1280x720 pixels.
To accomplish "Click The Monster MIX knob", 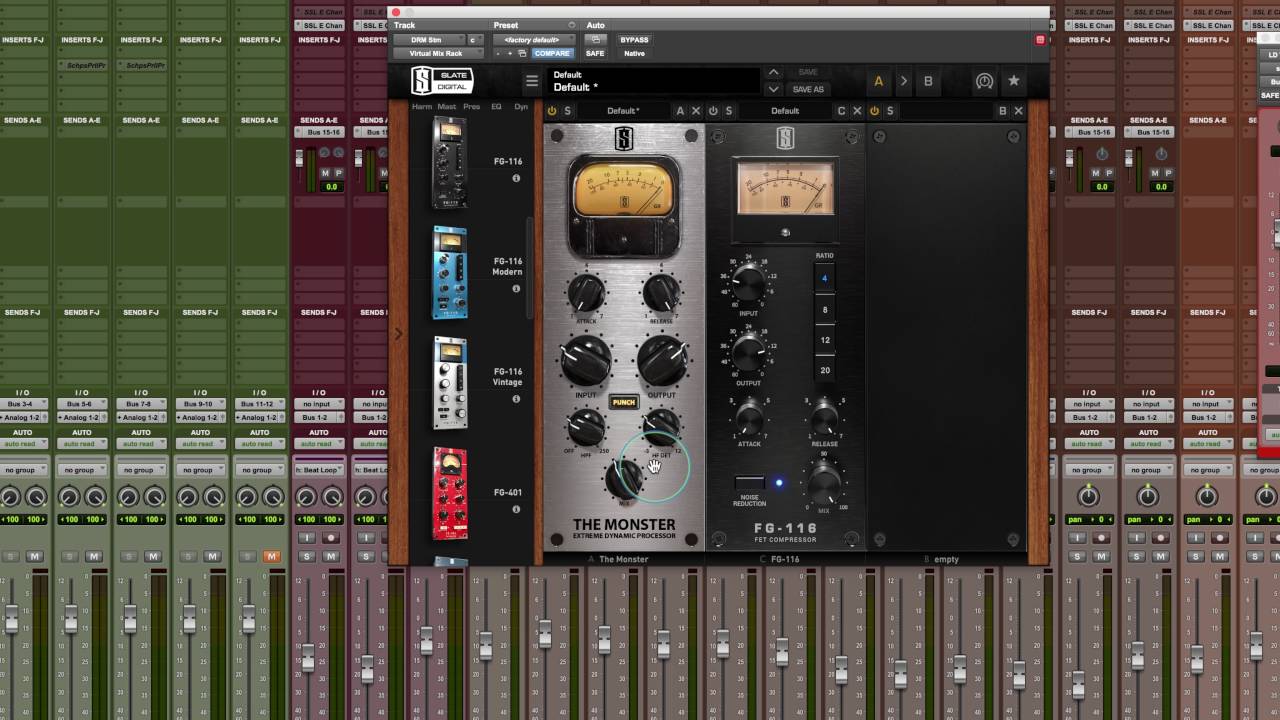I will 624,479.
